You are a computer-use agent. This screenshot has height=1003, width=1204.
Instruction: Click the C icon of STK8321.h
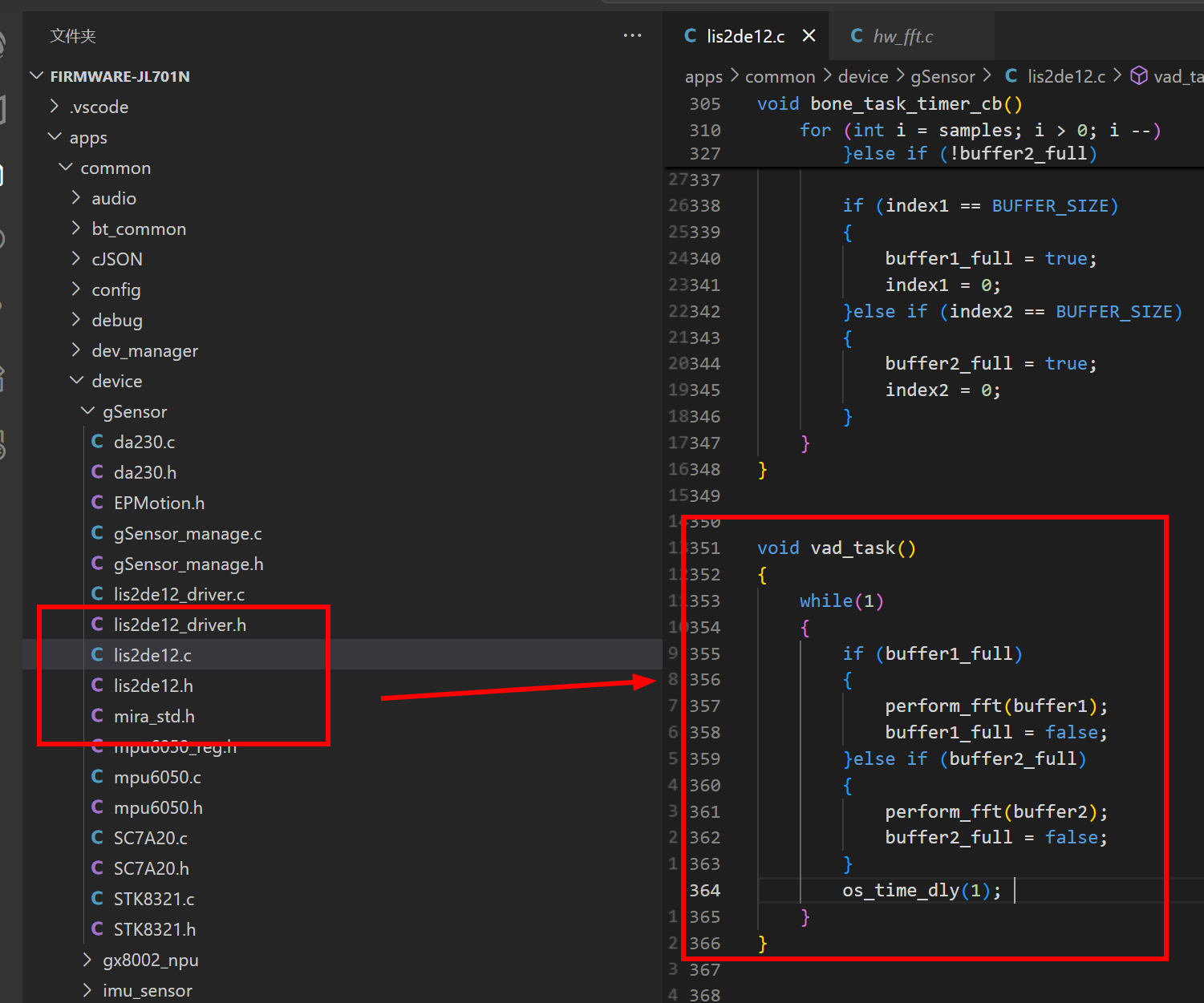click(97, 929)
